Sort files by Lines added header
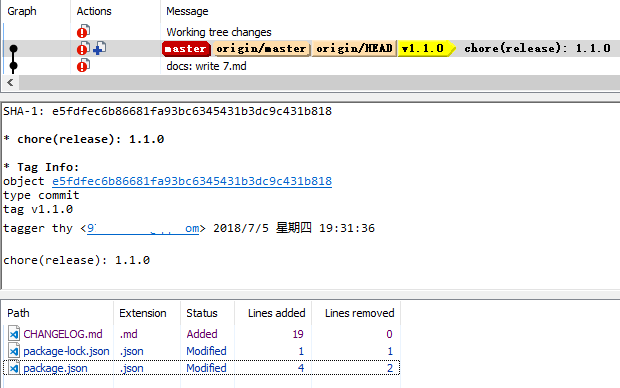This screenshot has width=620, height=388. pyautogui.click(x=276, y=313)
